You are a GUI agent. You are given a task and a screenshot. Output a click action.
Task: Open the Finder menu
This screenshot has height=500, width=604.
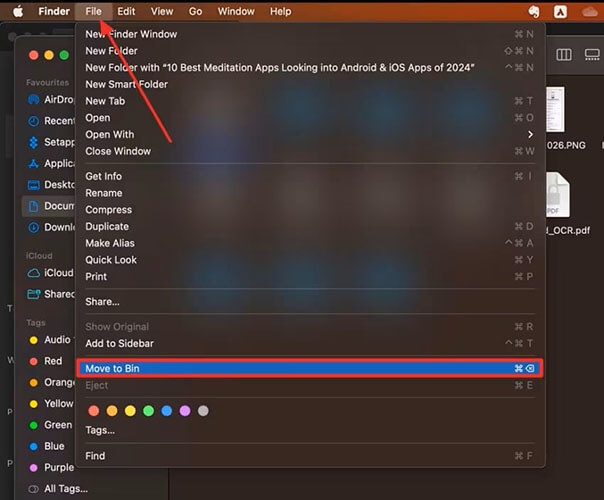[x=54, y=12]
